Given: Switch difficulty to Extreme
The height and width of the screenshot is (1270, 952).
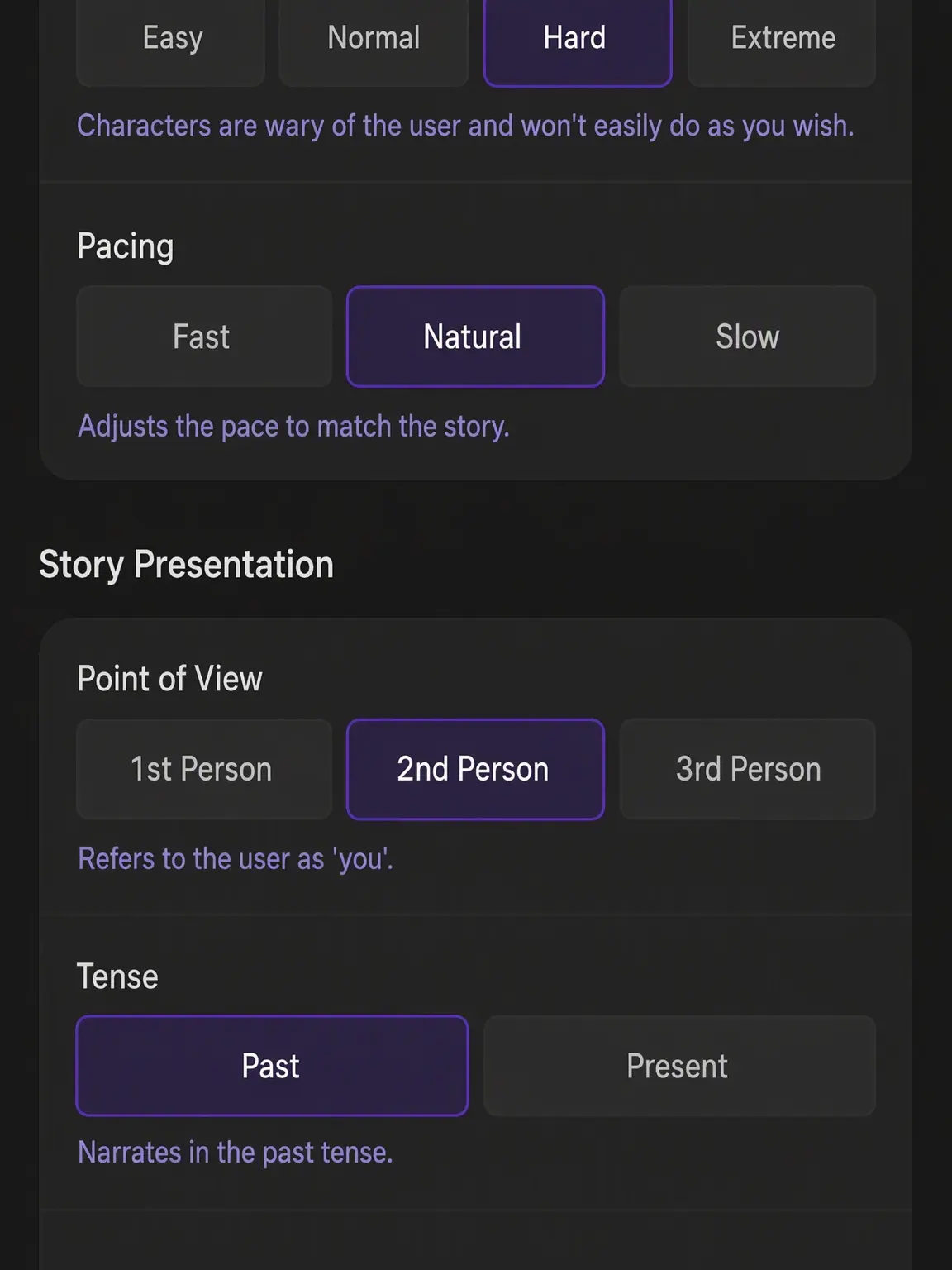Looking at the screenshot, I should click(x=782, y=39).
